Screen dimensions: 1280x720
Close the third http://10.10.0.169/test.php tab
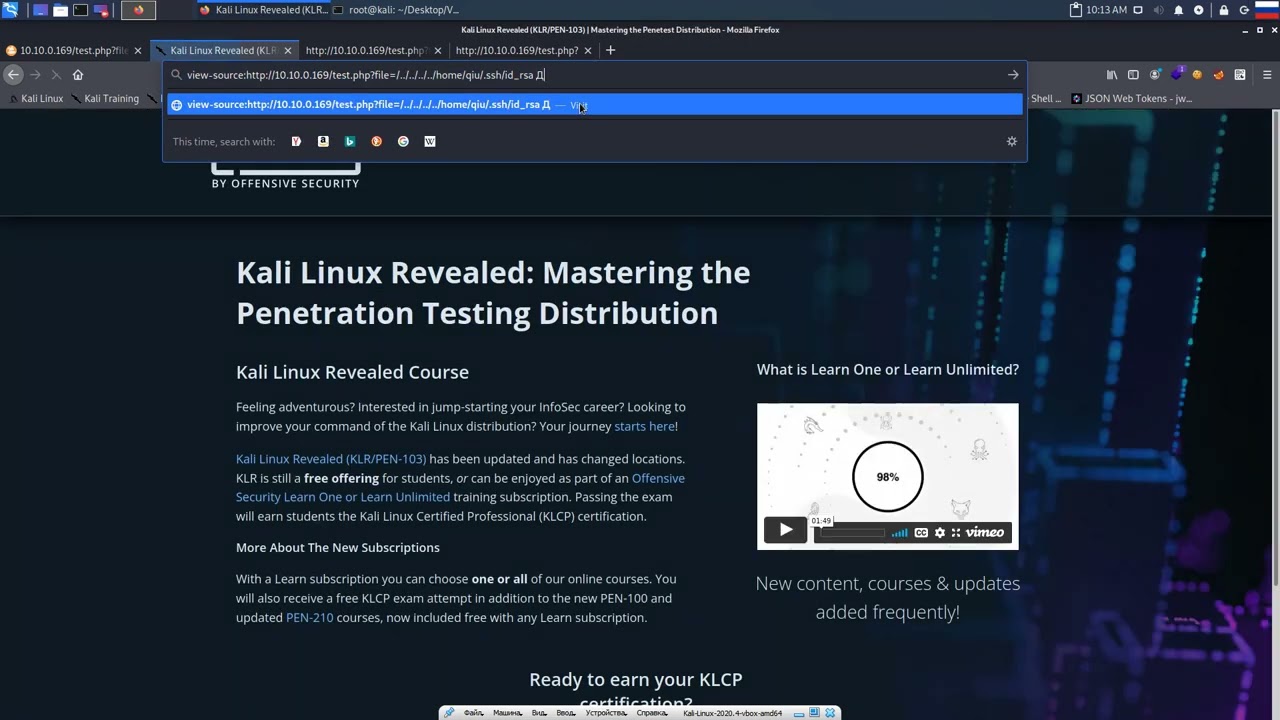pyautogui.click(x=438, y=50)
